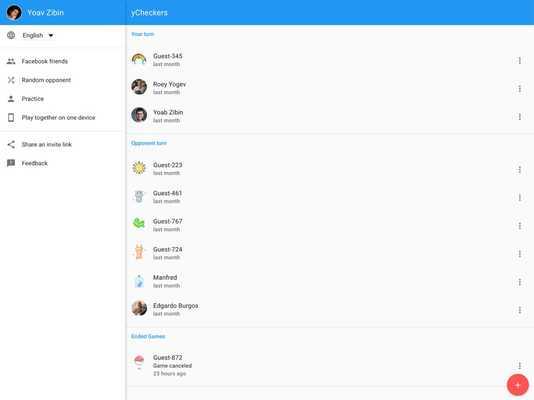Click Yoab Zibin's profile photo

tap(139, 115)
